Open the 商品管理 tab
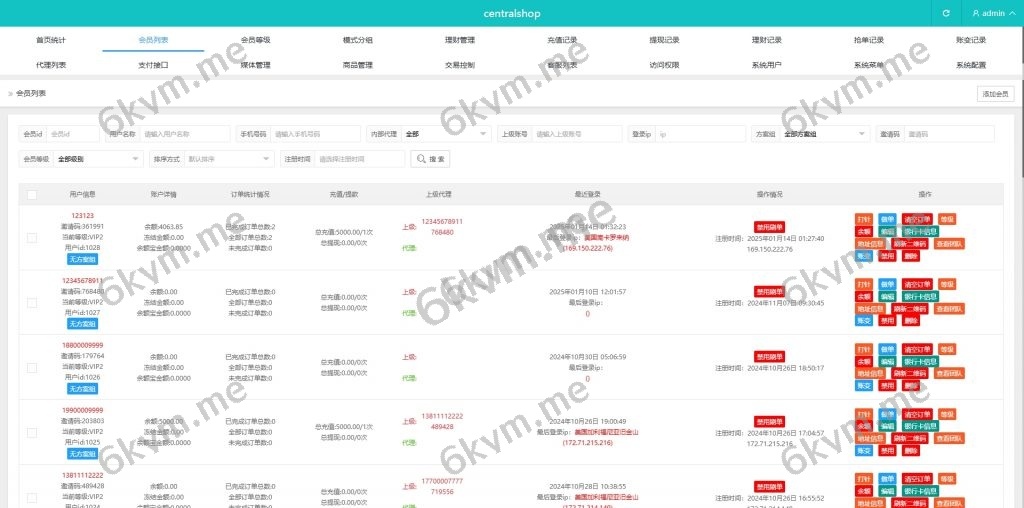 [x=358, y=65]
